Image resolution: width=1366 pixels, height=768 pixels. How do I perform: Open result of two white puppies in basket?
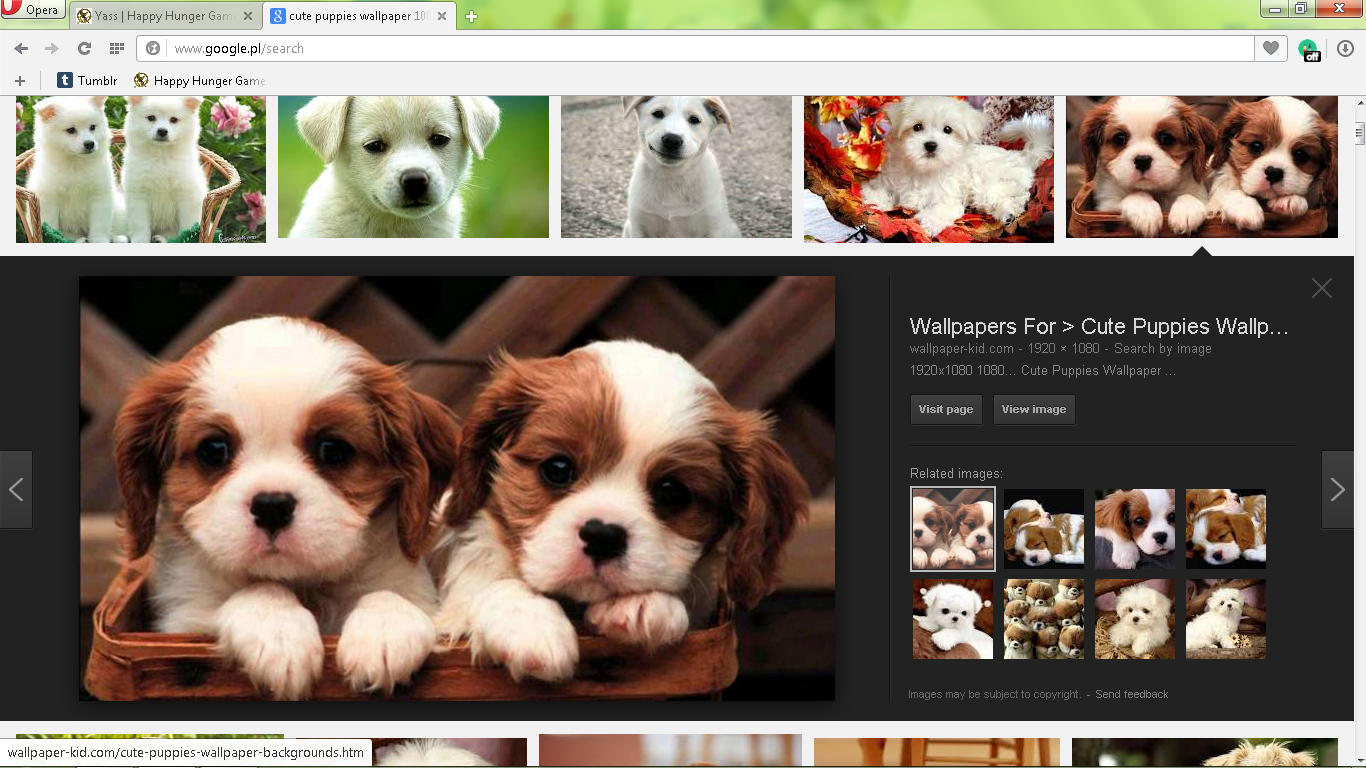tap(141, 169)
